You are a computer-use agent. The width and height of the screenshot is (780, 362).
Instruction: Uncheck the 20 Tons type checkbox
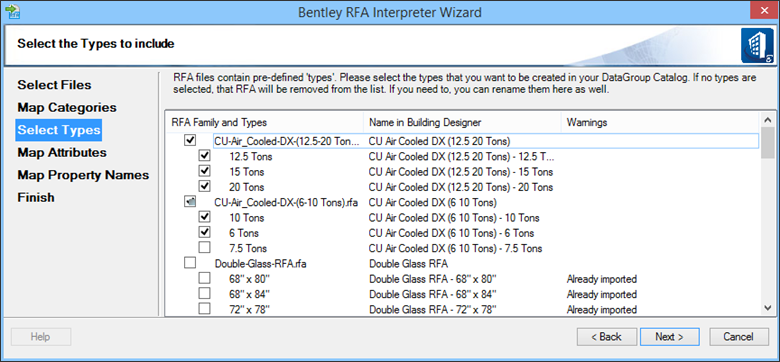[x=204, y=186]
